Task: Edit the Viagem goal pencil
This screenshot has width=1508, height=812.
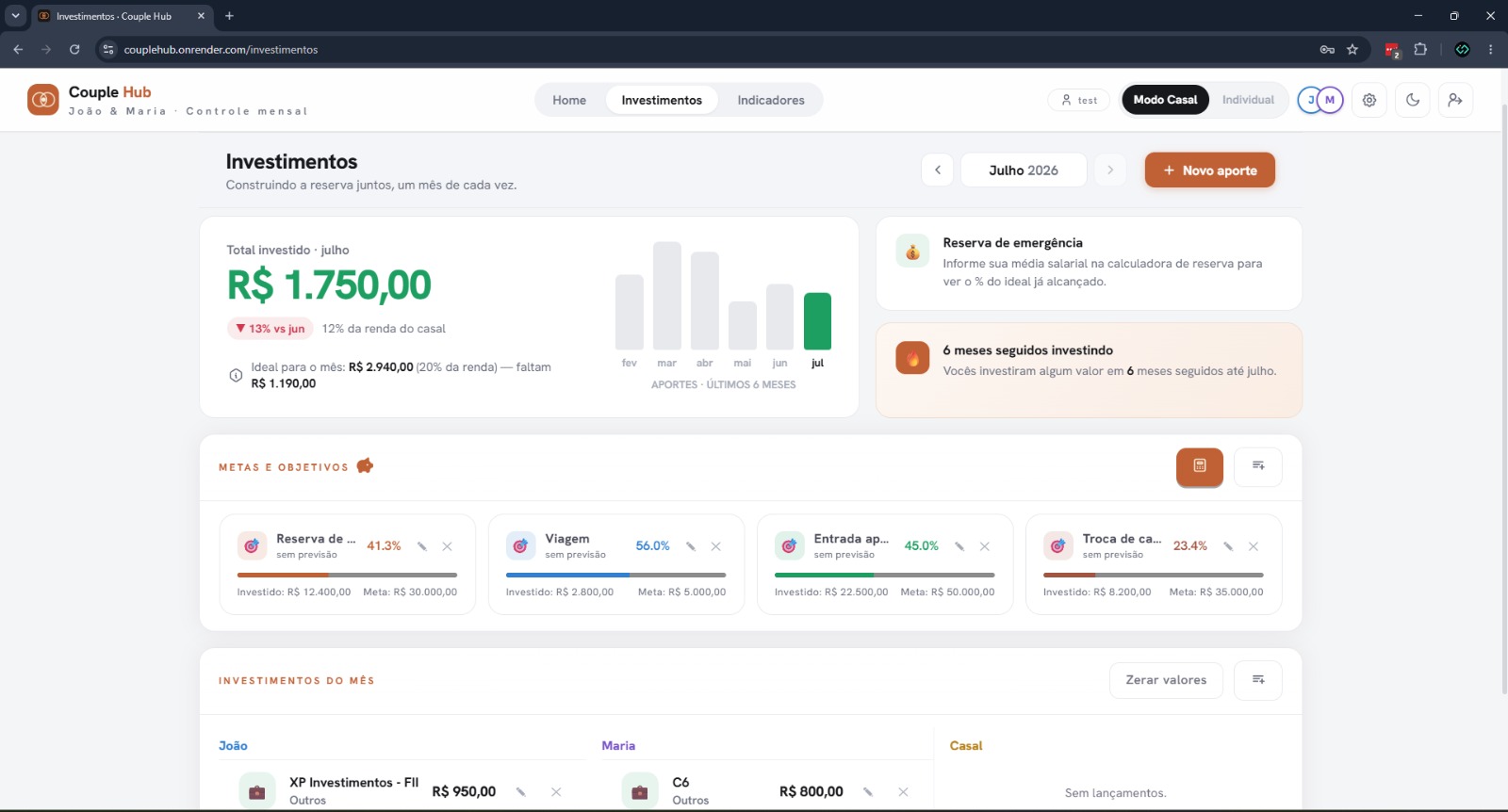Action: pyautogui.click(x=691, y=546)
